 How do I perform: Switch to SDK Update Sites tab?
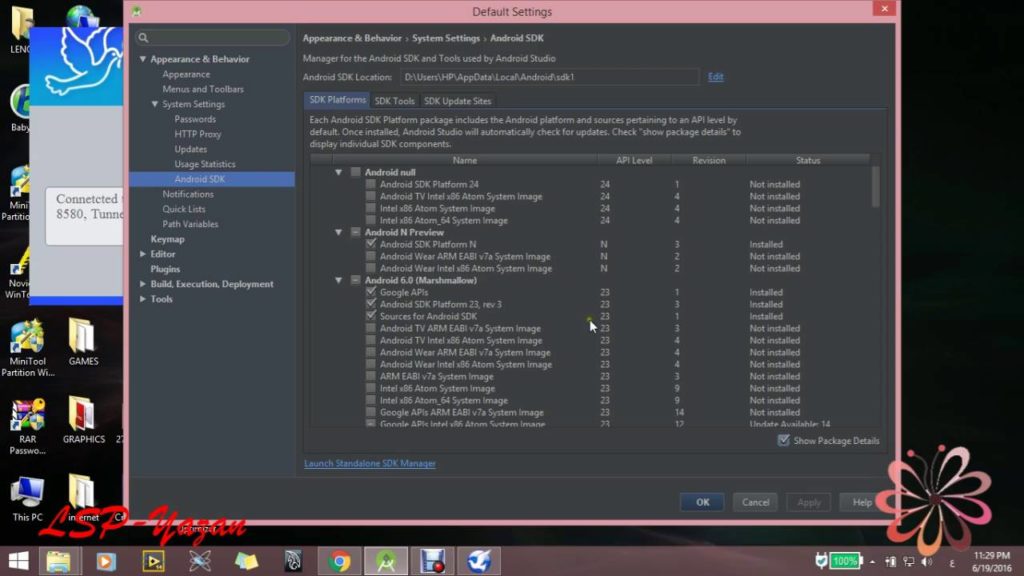[x=457, y=101]
